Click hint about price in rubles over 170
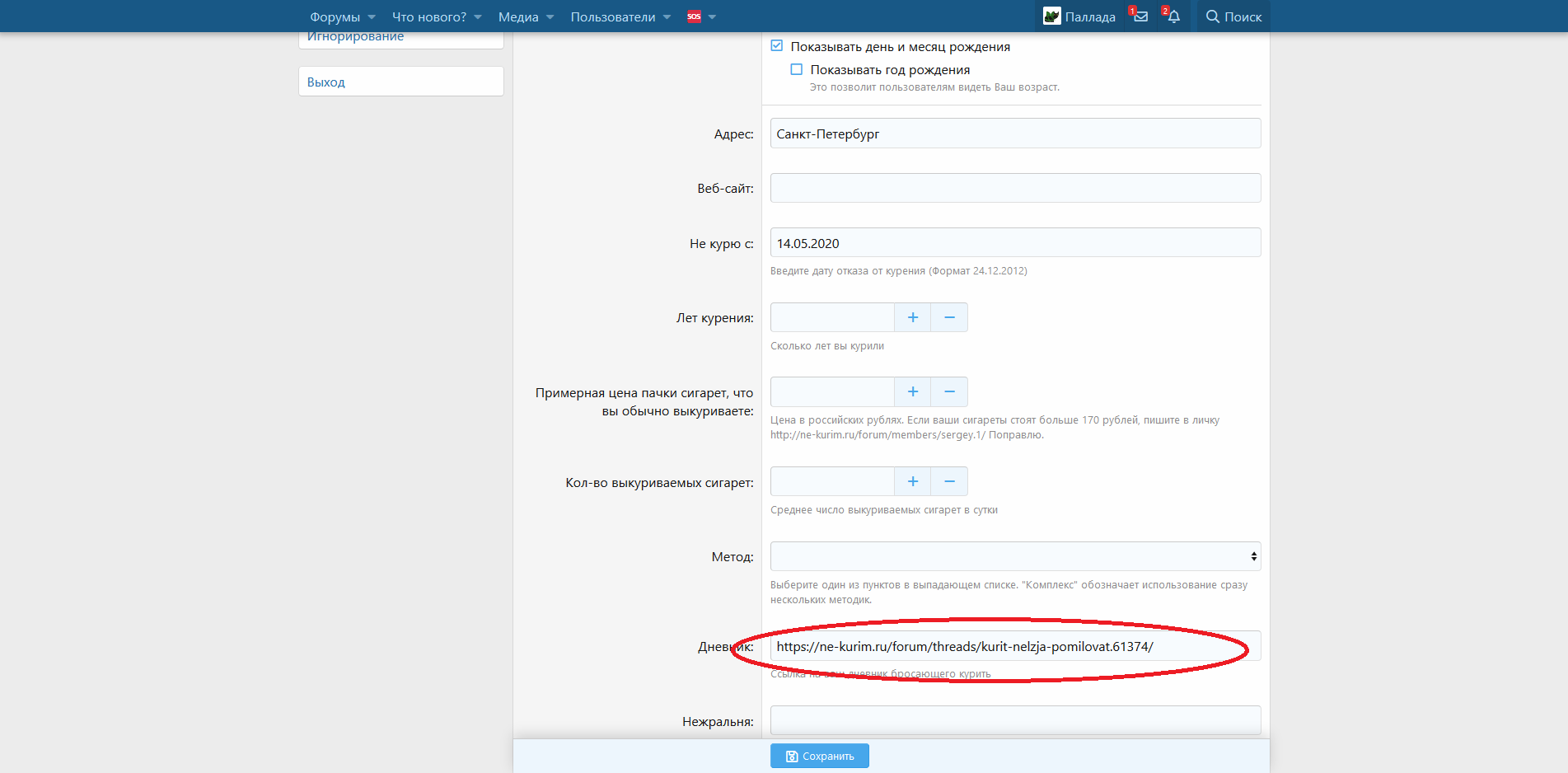 995,428
